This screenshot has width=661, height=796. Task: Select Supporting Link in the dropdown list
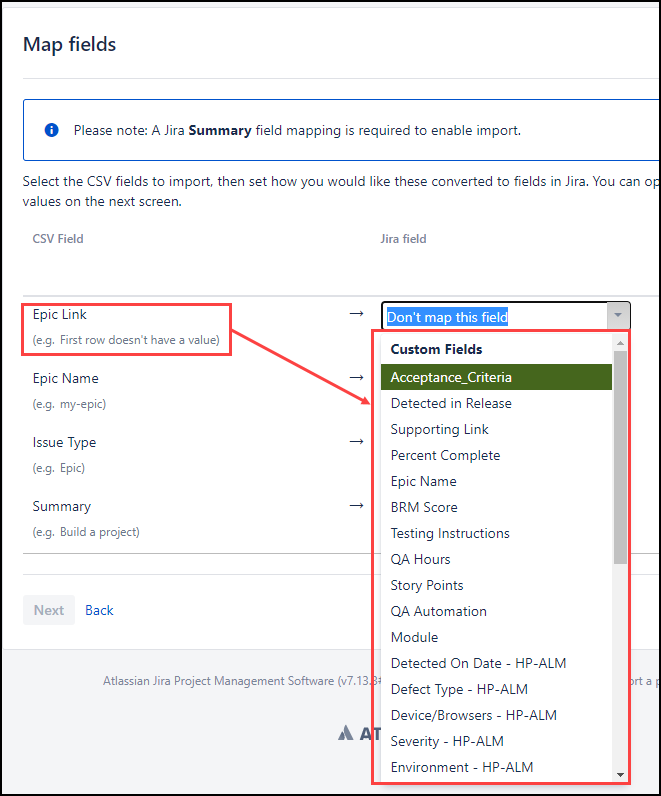(x=496, y=429)
